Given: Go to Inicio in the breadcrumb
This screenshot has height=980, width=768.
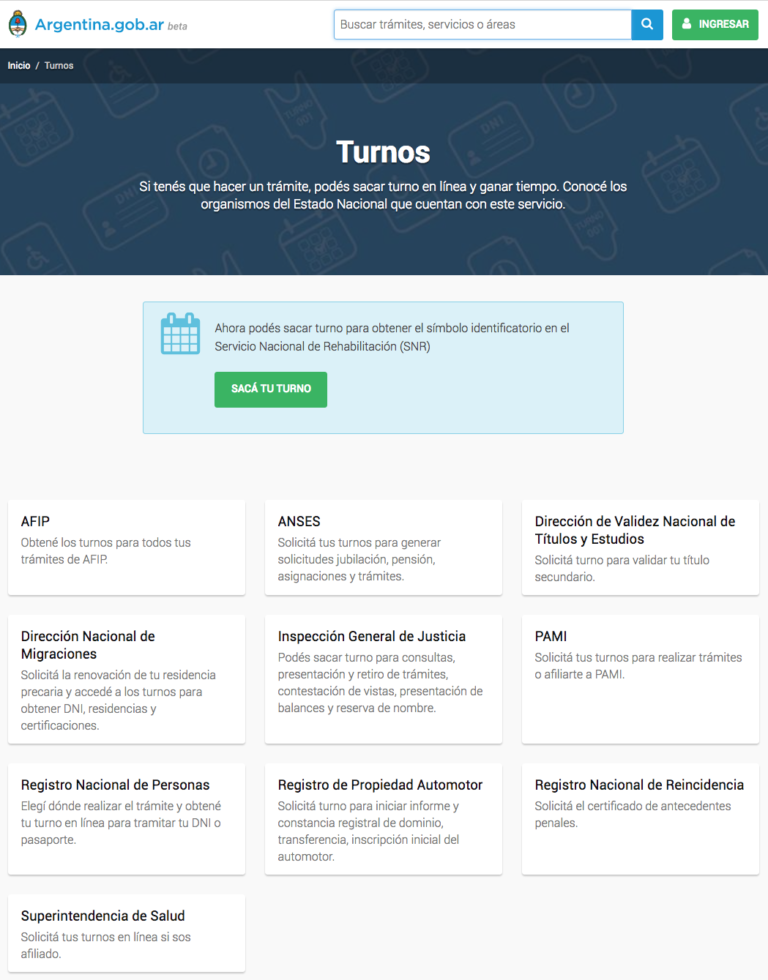Looking at the screenshot, I should pyautogui.click(x=19, y=66).
